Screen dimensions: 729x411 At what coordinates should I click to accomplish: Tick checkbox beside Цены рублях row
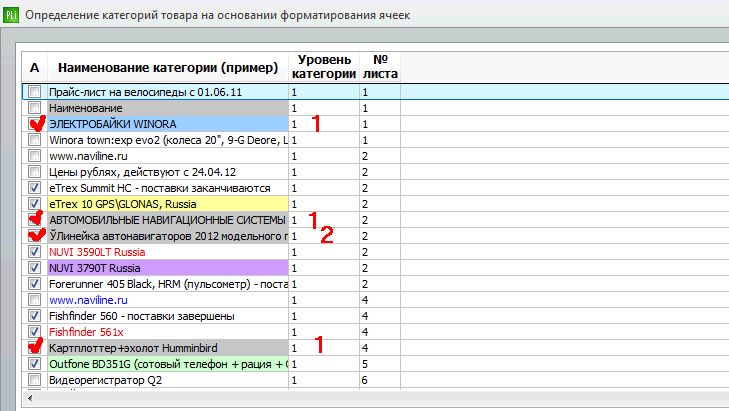click(x=34, y=172)
